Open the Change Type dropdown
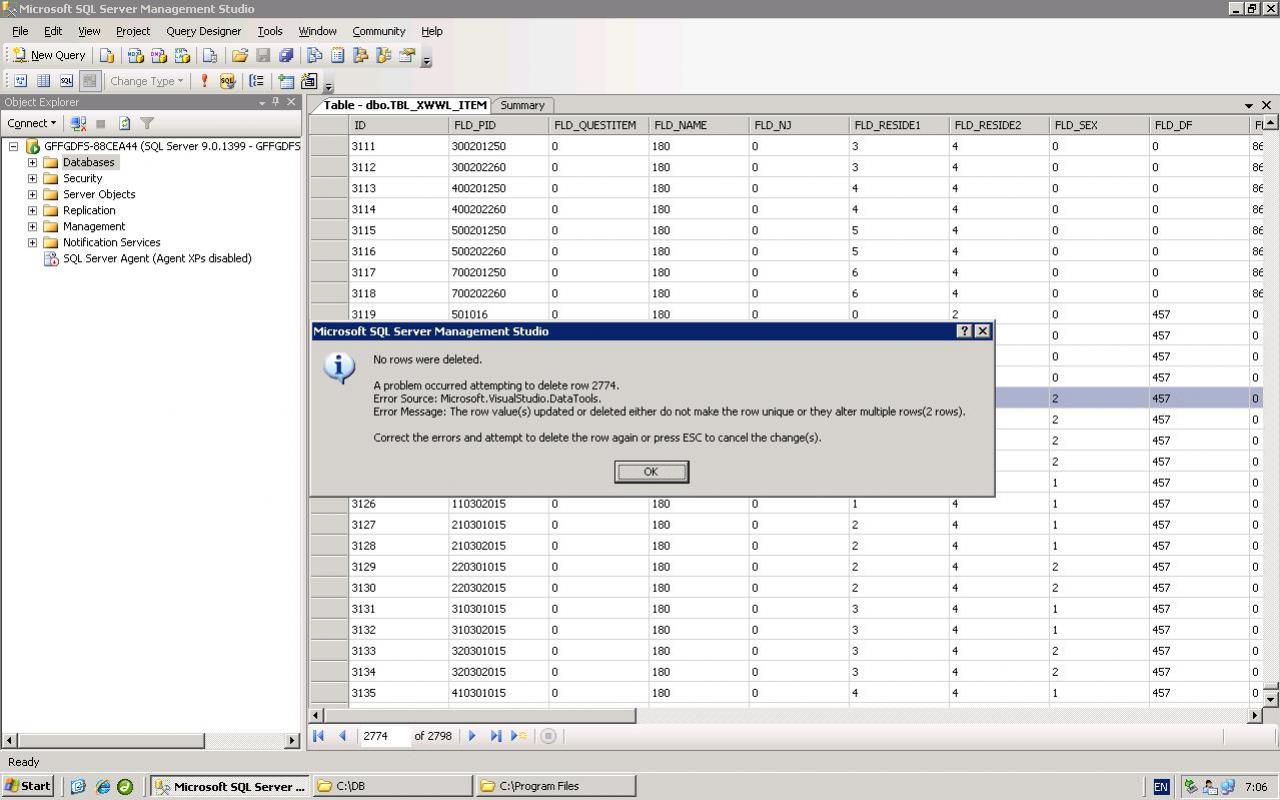This screenshot has width=1280, height=800. click(x=146, y=81)
